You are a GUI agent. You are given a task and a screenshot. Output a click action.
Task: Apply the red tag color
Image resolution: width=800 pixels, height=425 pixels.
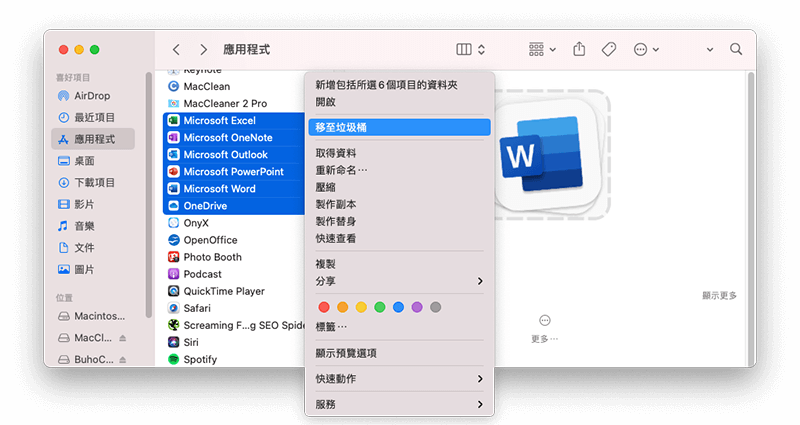click(323, 307)
